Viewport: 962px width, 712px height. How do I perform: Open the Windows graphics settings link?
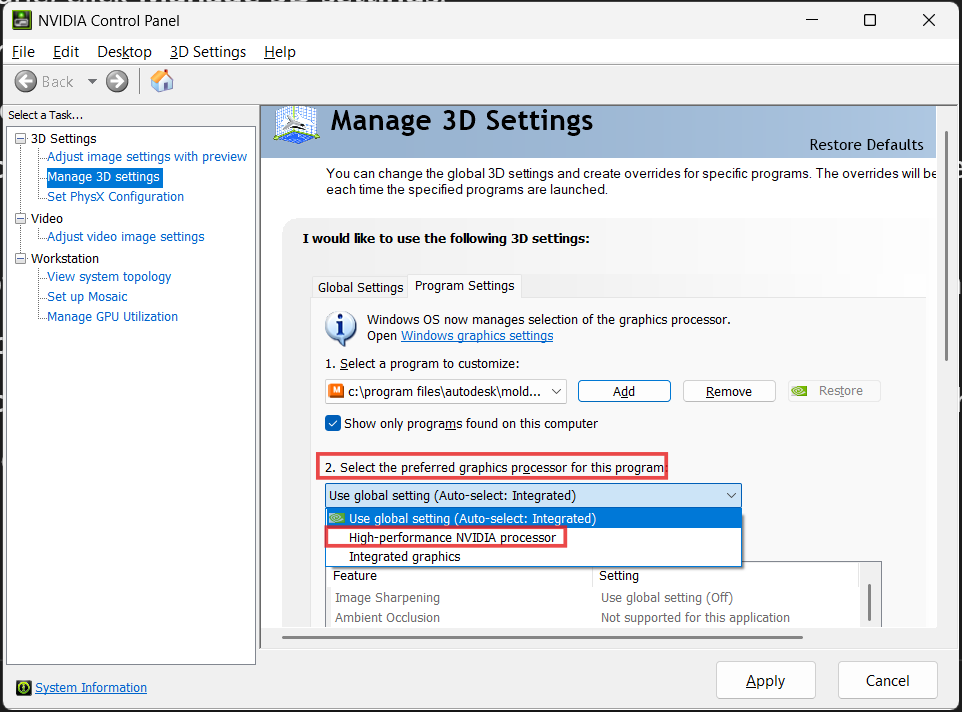477,335
